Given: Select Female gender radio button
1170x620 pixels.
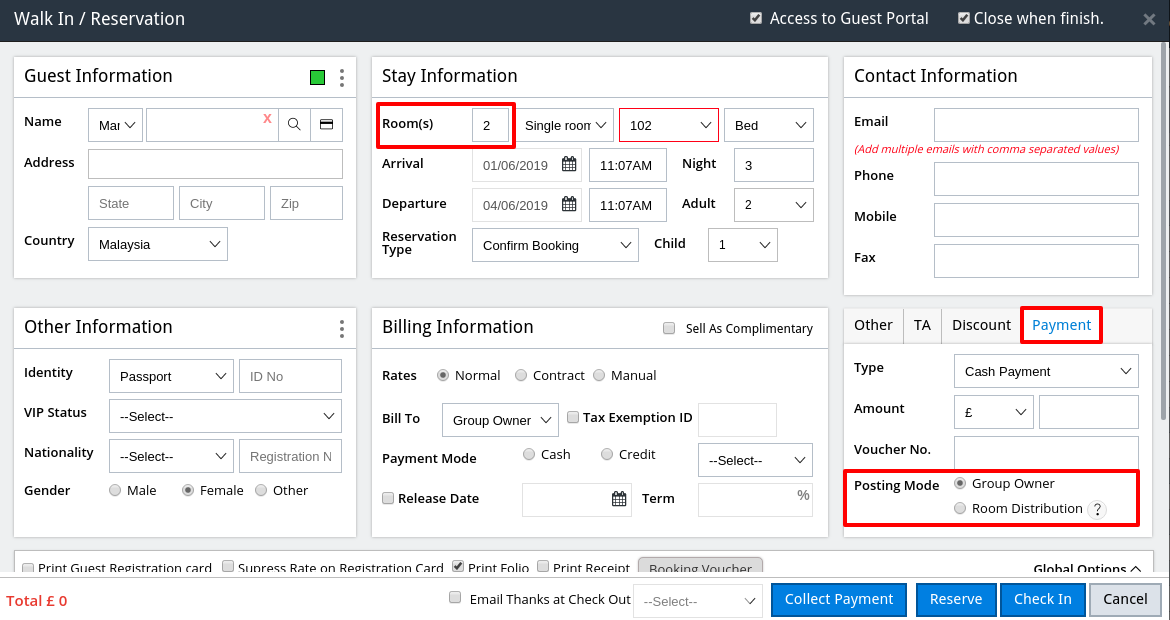Looking at the screenshot, I should pos(188,490).
